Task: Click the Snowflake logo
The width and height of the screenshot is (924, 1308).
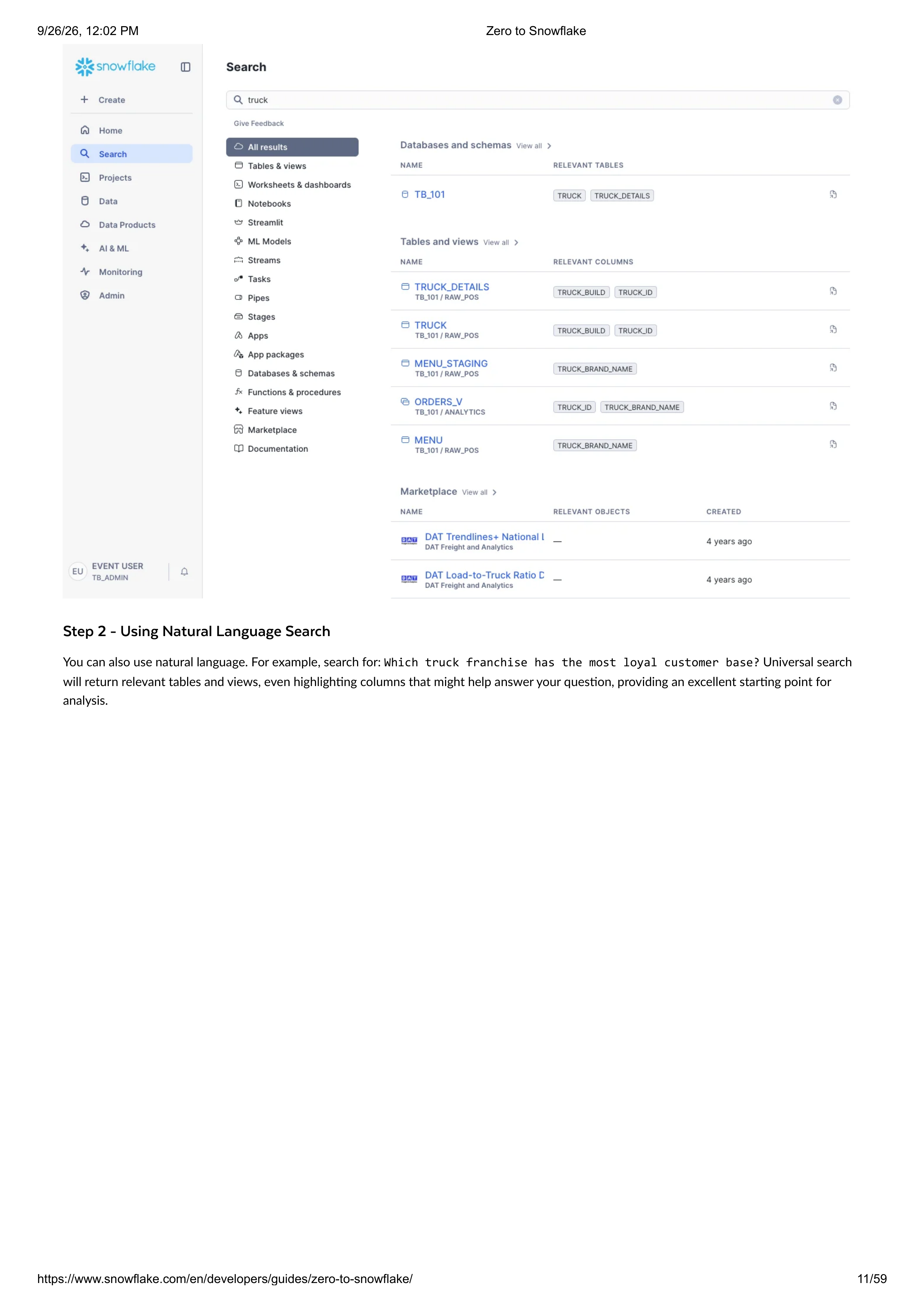Action: click(115, 66)
